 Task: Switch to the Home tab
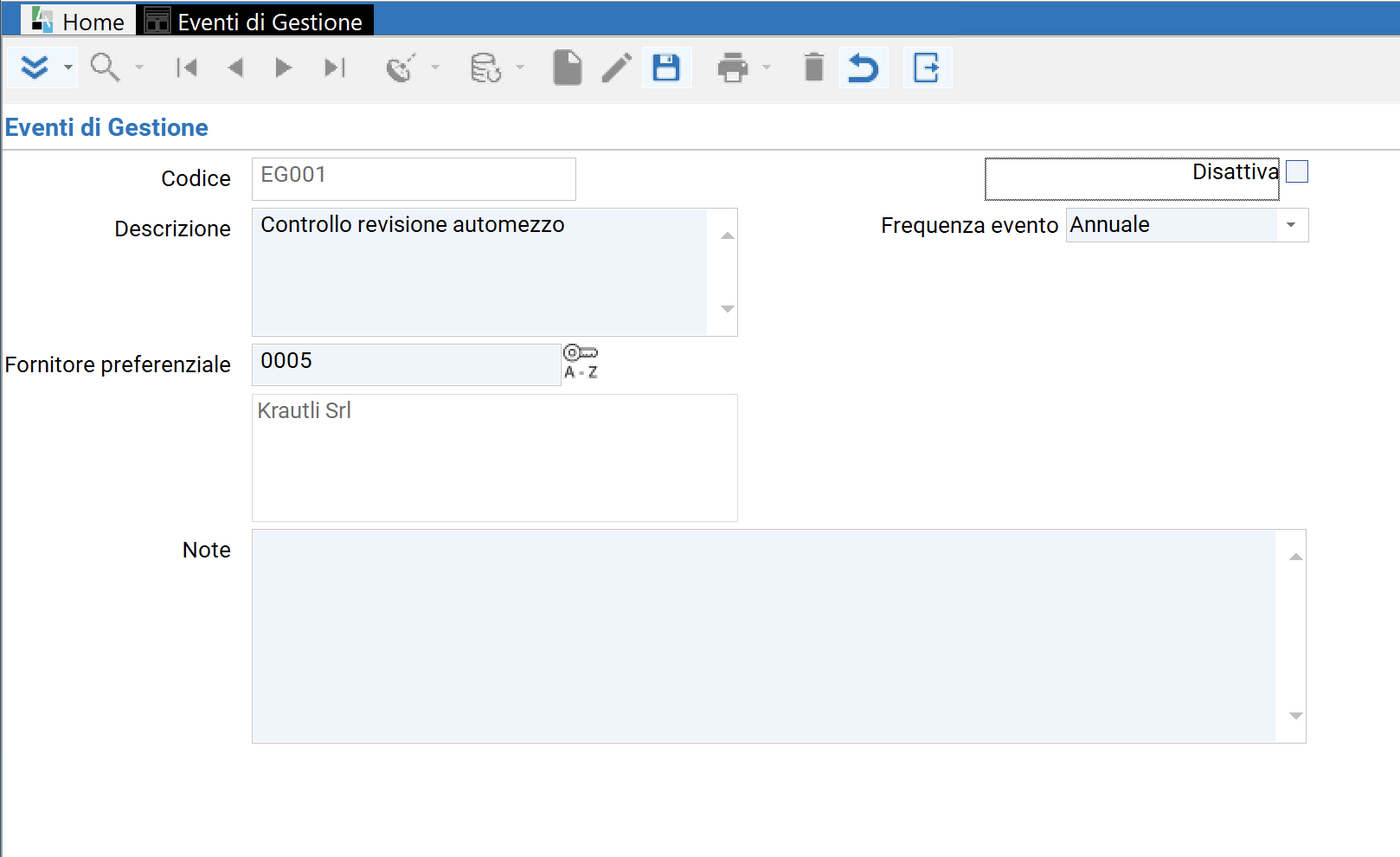(78, 21)
